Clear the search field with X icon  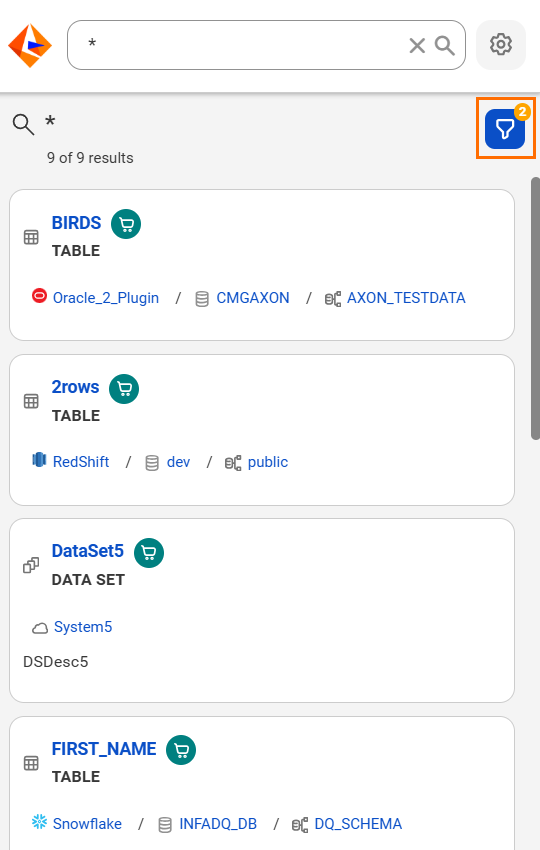[417, 46]
